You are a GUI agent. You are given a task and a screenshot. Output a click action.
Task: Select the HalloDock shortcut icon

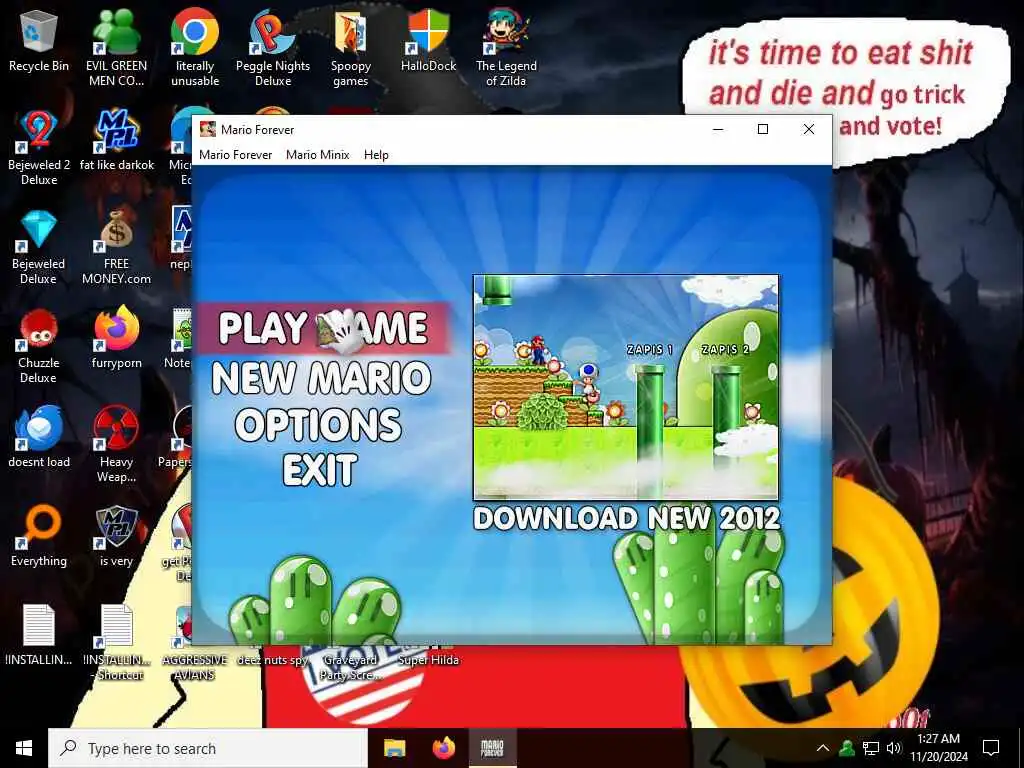pyautogui.click(x=428, y=41)
